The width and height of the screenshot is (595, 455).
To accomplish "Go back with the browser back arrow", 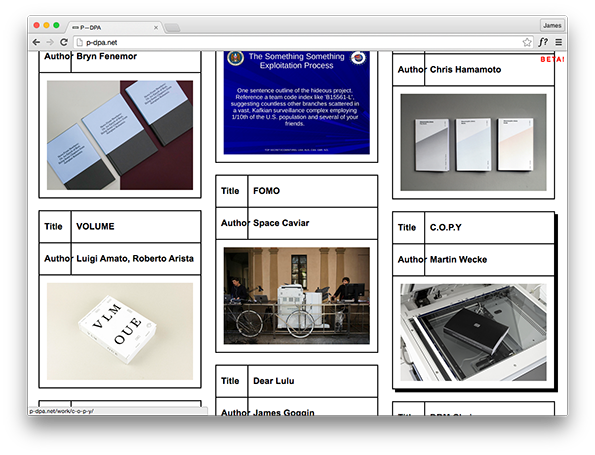I will (x=36, y=42).
